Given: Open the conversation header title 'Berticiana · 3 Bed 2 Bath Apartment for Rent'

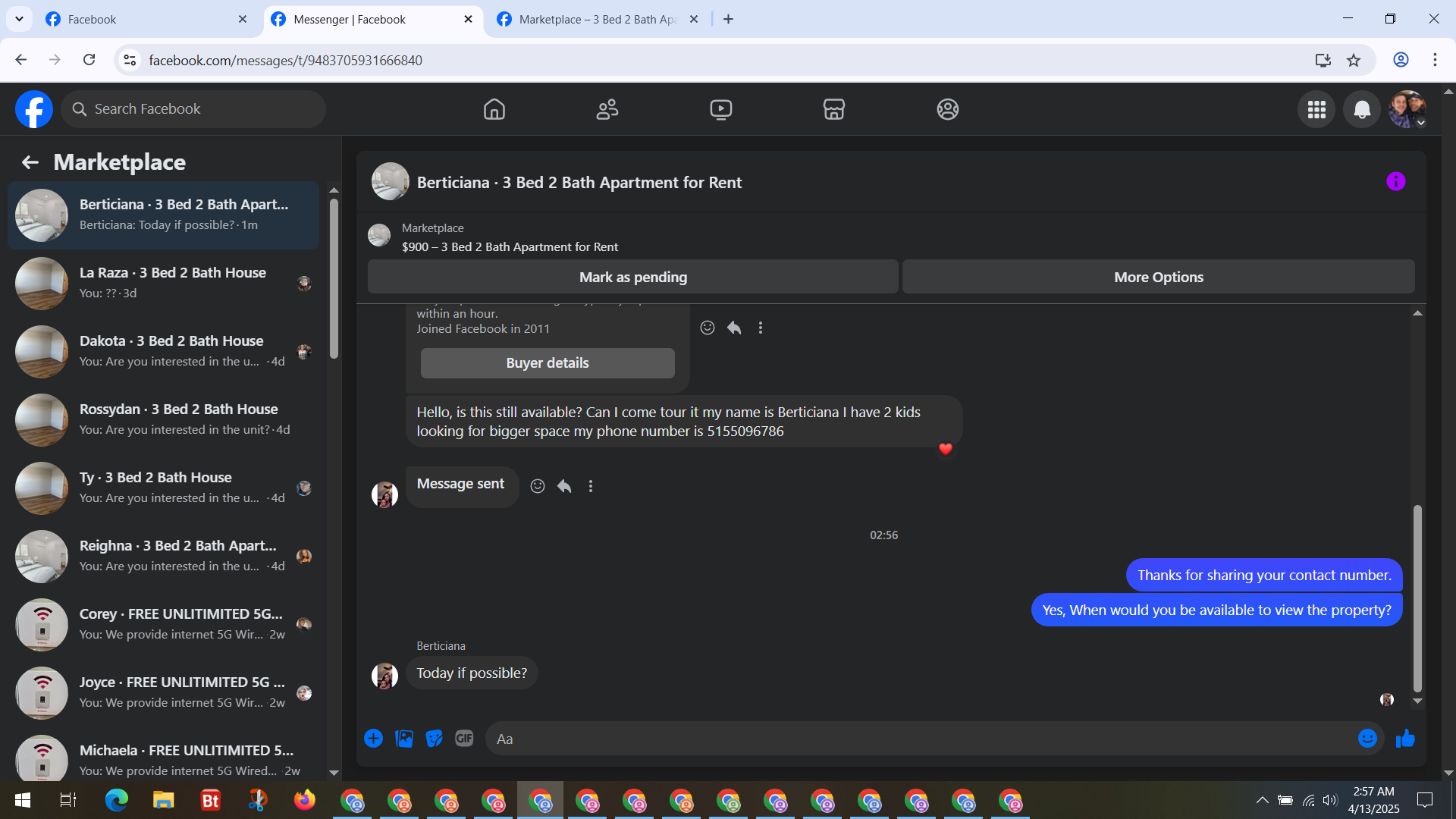Looking at the screenshot, I should [x=579, y=182].
